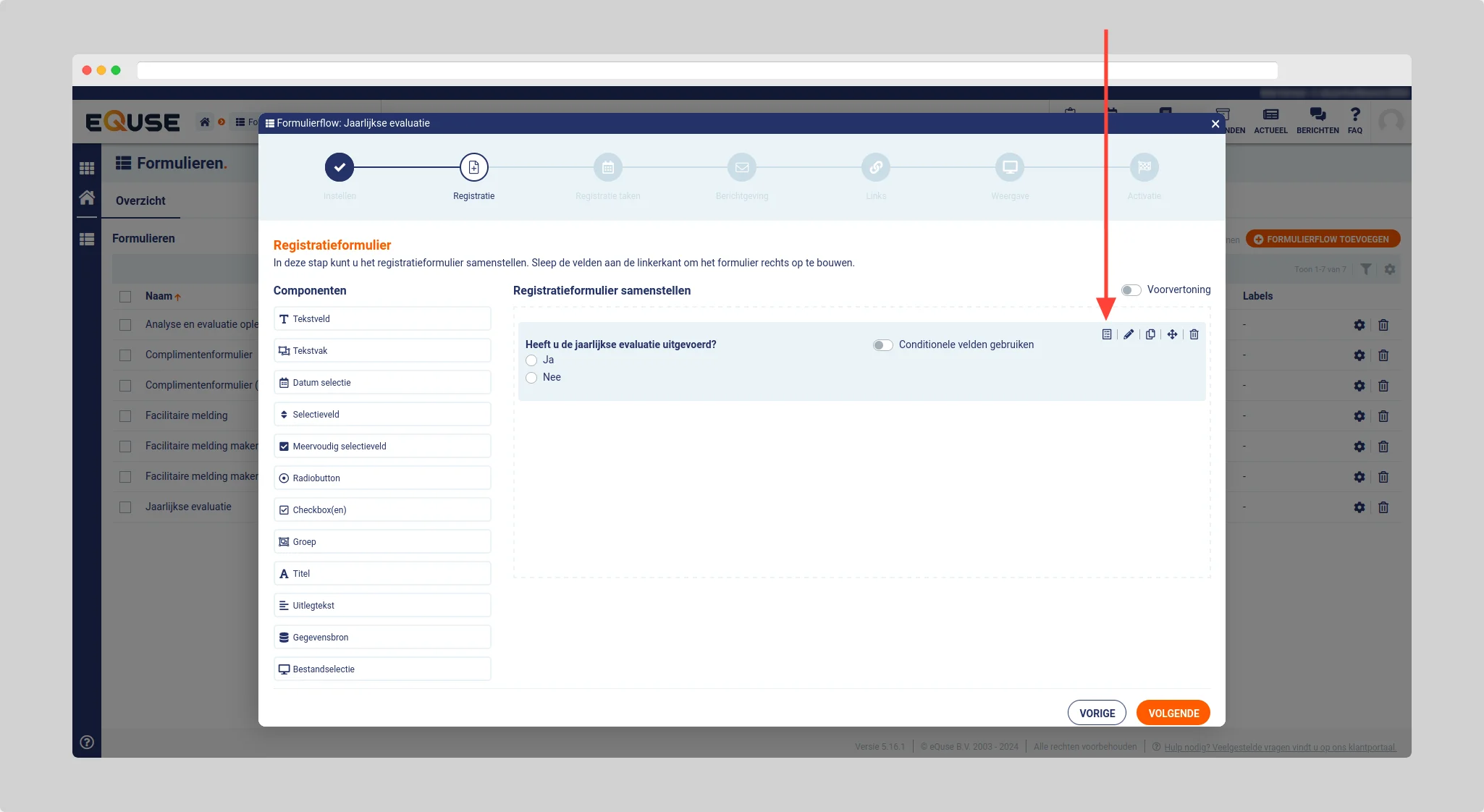Click the pencil edit icon on question field
Image resolution: width=1484 pixels, height=812 pixels.
coord(1129,334)
